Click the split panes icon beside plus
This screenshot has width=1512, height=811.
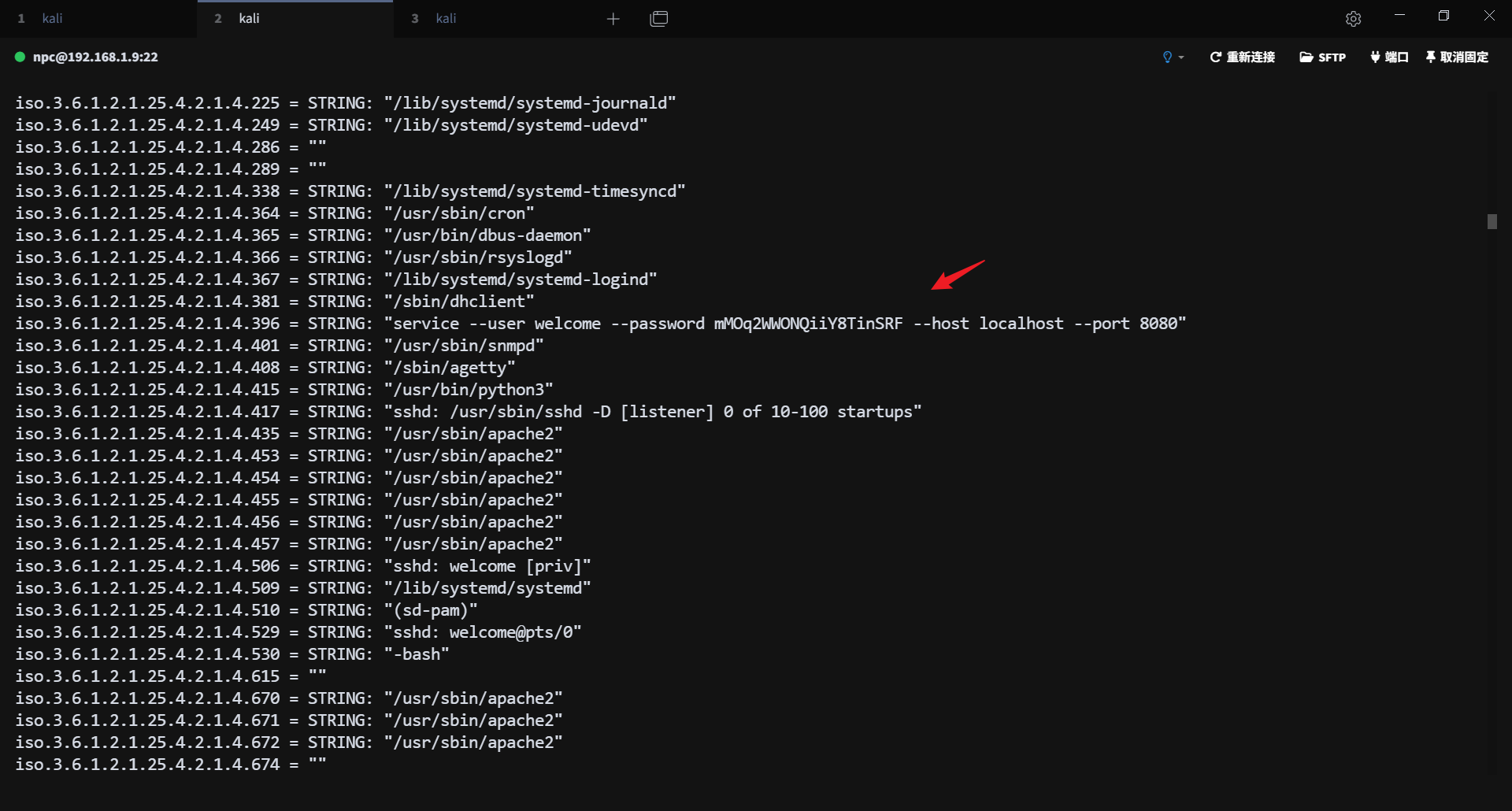pos(658,19)
